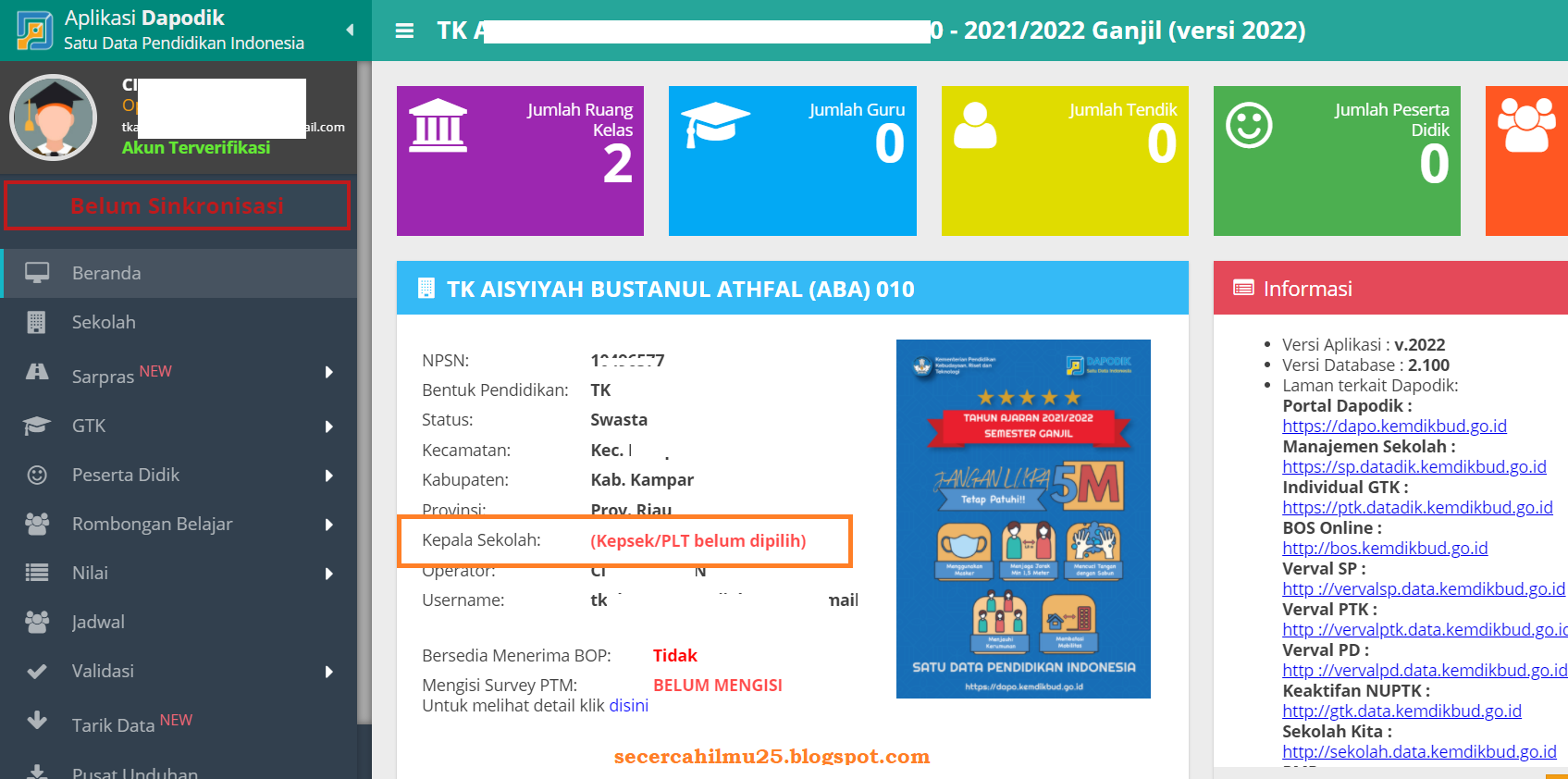Expand the Nilai submenu arrow
1568x779 pixels.
[329, 574]
